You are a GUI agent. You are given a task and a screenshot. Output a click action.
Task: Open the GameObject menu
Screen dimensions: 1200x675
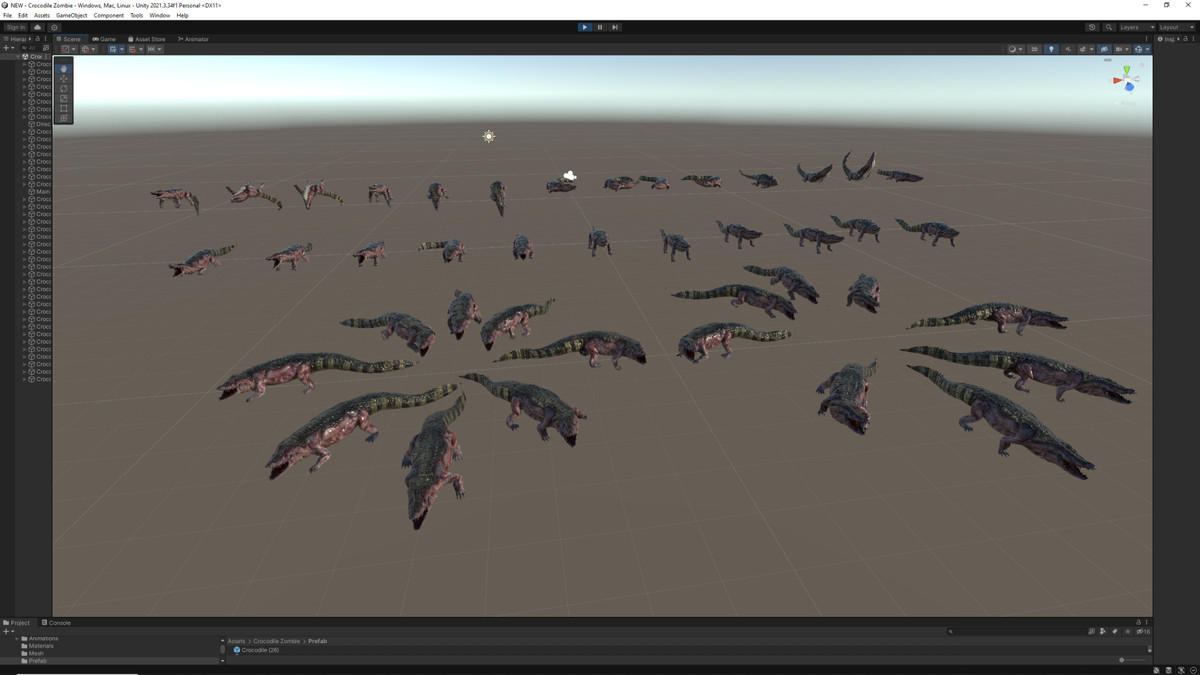[x=71, y=15]
